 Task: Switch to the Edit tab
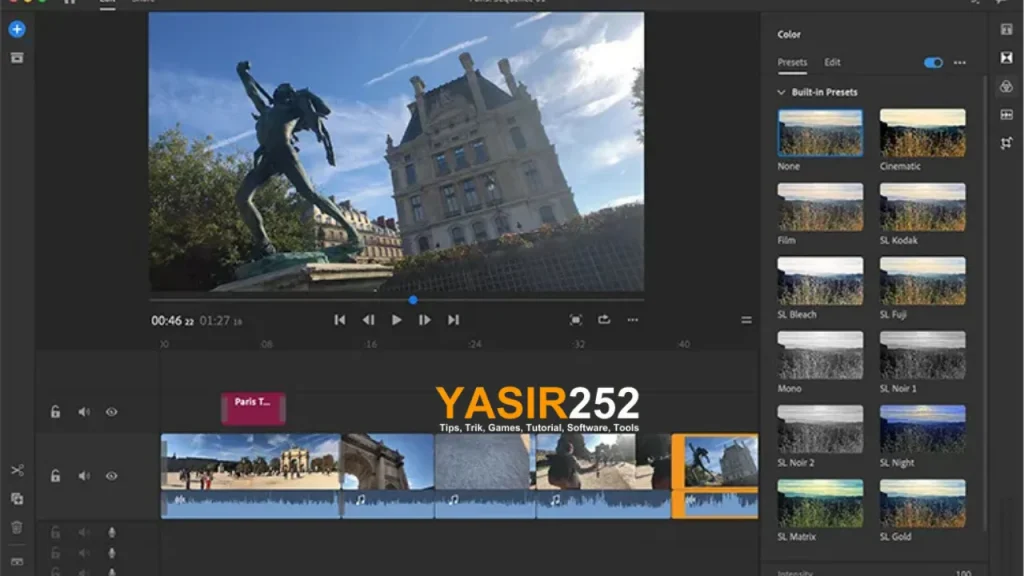click(x=832, y=63)
